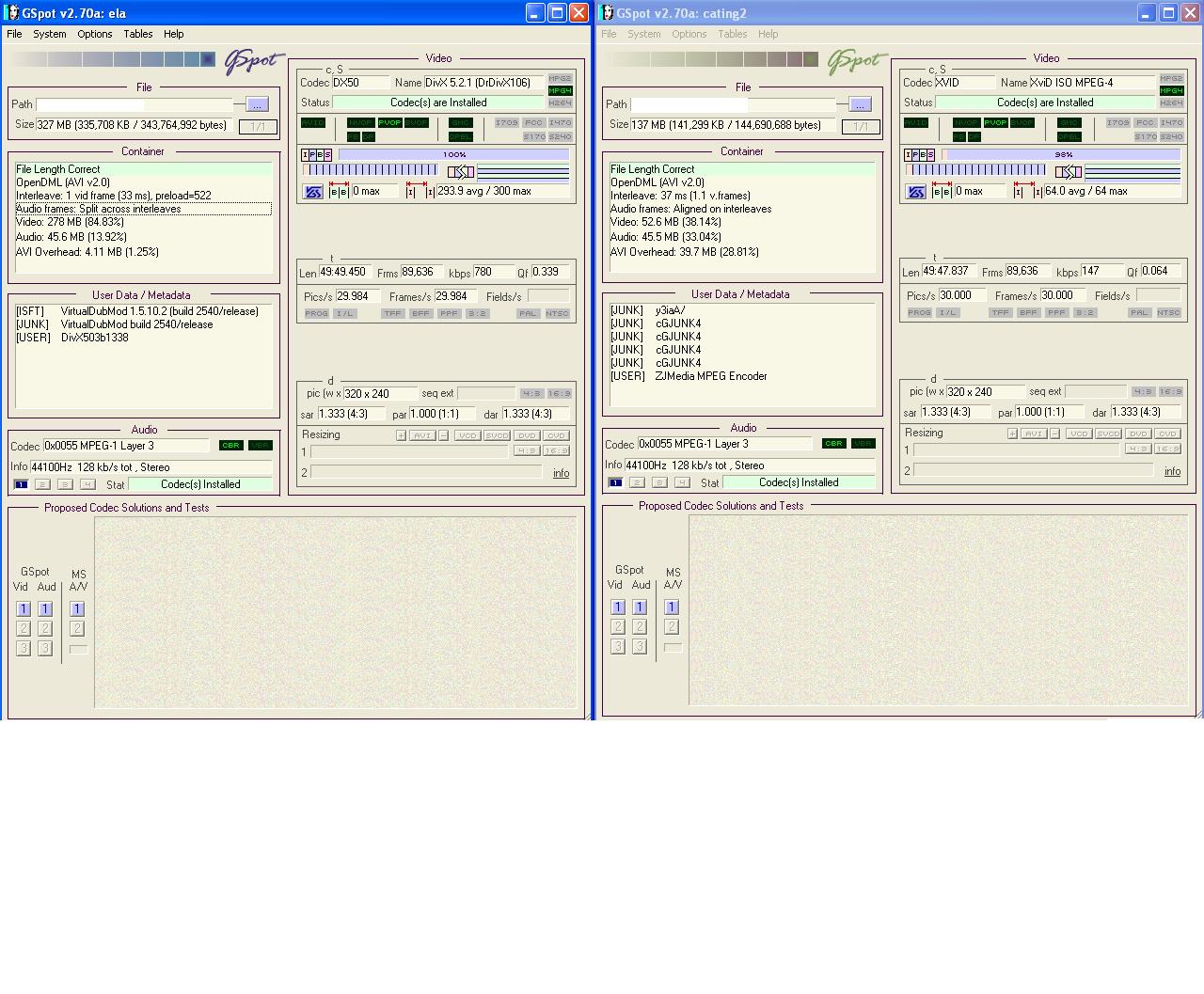Click the GSpot title bar icon of ela window
1204x994 pixels.
(x=11, y=13)
